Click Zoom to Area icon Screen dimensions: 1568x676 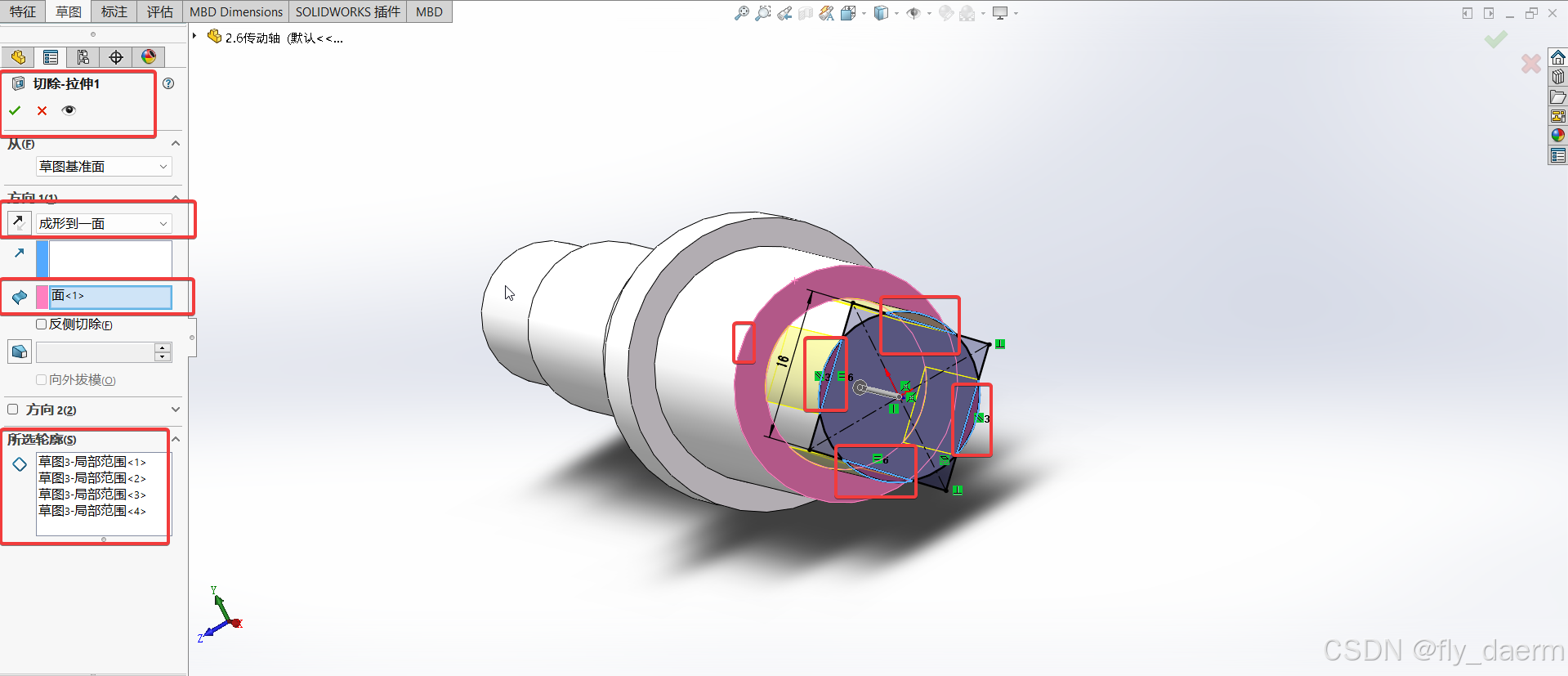[x=762, y=13]
